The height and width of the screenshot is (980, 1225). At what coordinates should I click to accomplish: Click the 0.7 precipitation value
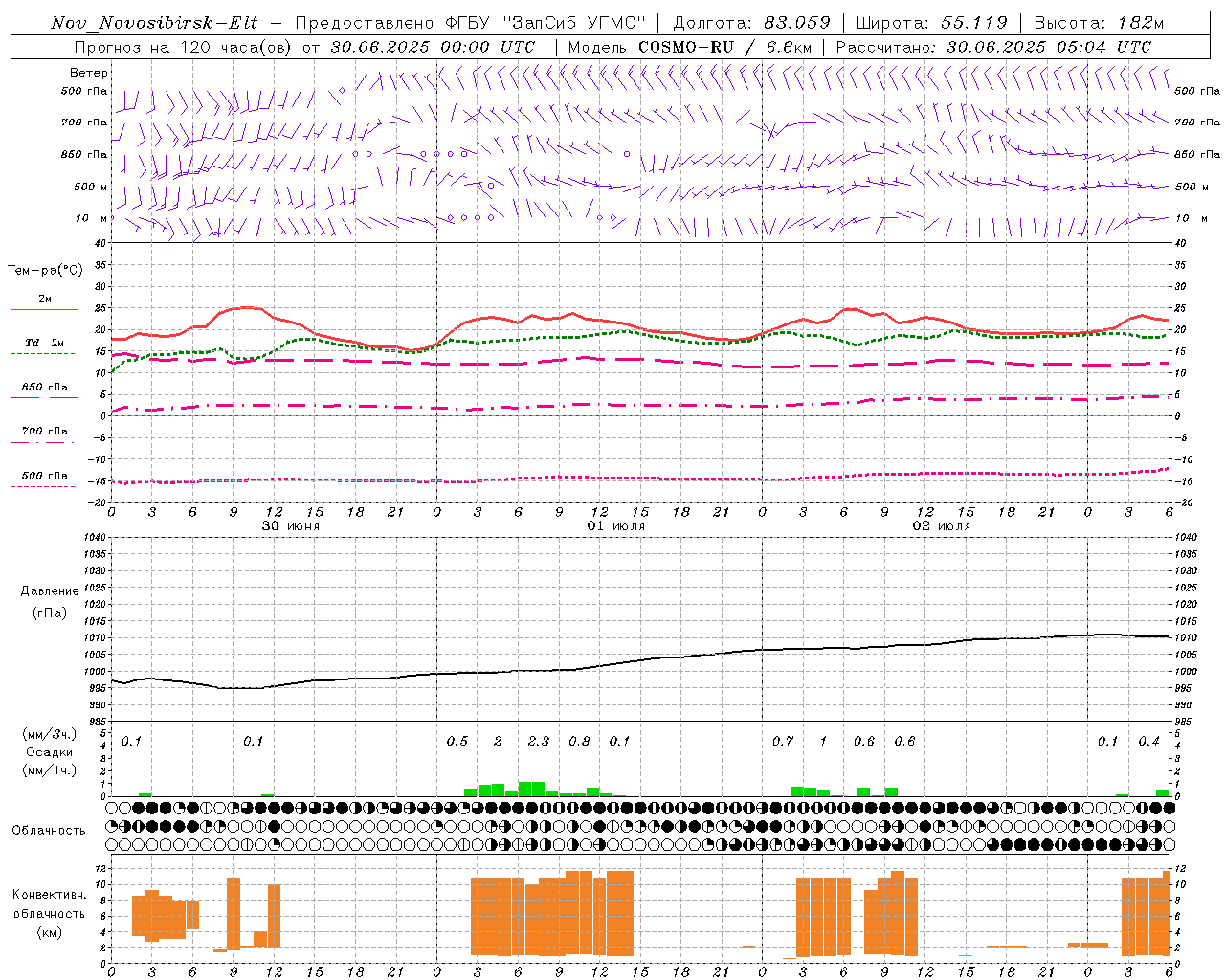783,742
